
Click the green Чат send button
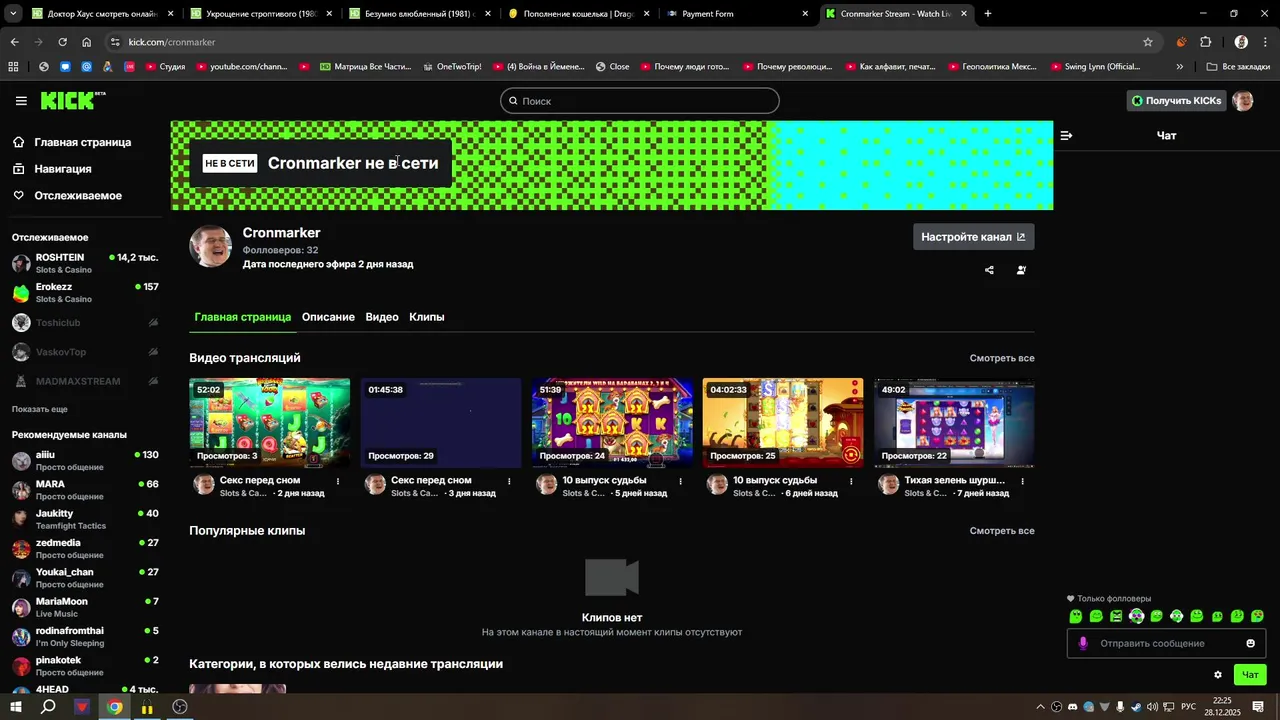[1250, 675]
